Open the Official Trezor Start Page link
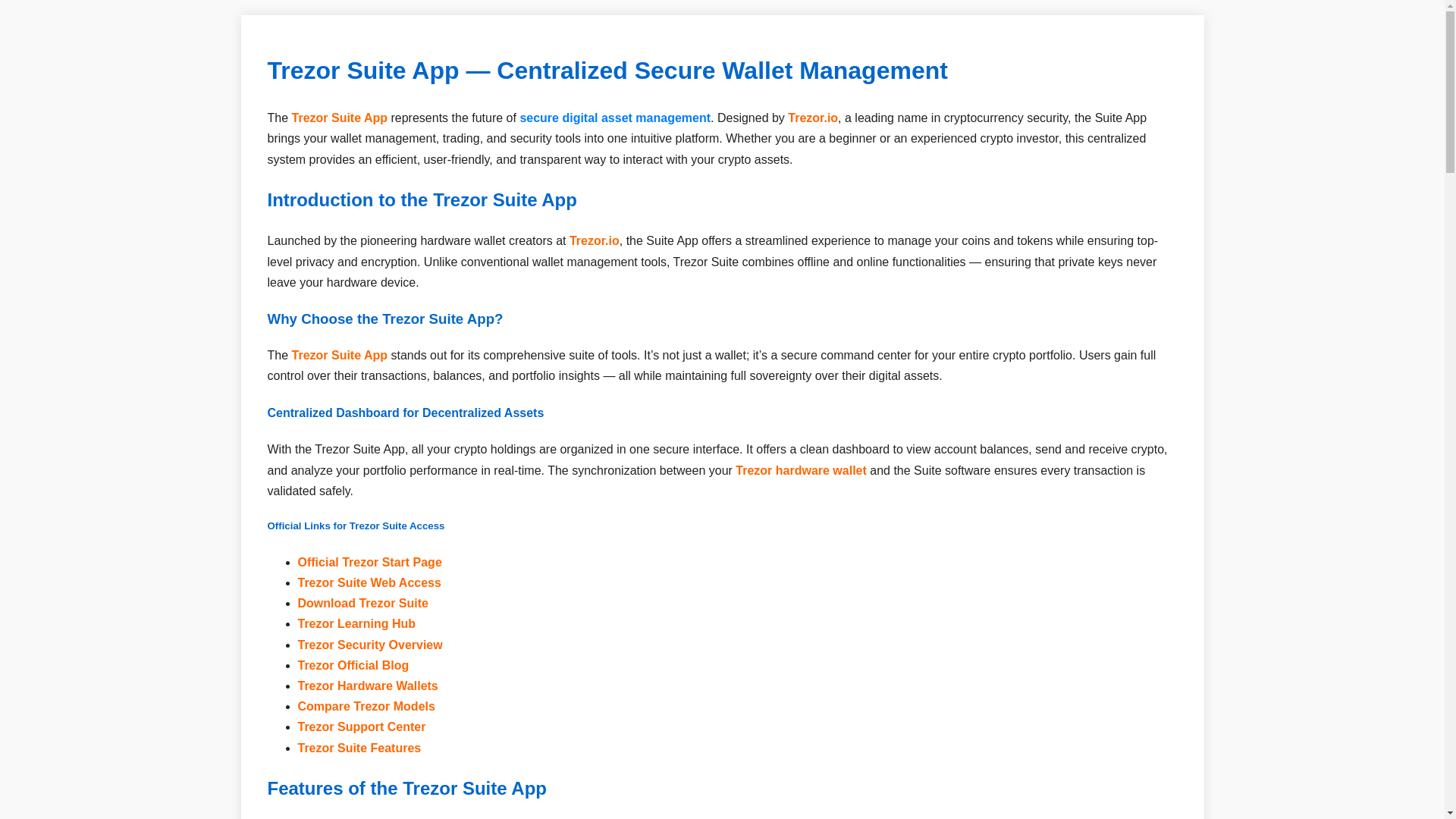Image resolution: width=1456 pixels, height=819 pixels. (369, 562)
